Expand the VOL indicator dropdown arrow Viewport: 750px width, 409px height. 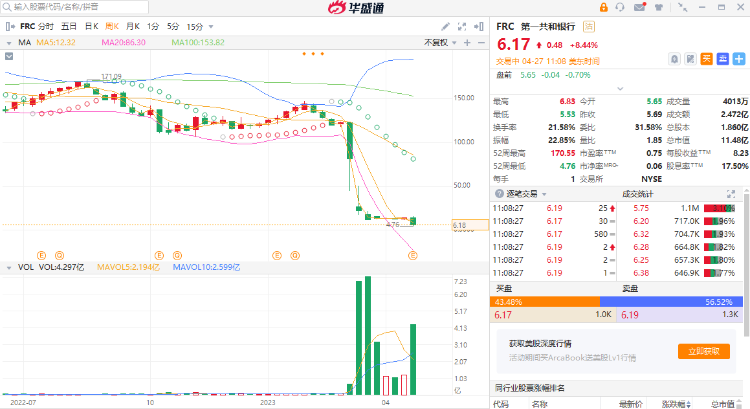[x=9, y=268]
